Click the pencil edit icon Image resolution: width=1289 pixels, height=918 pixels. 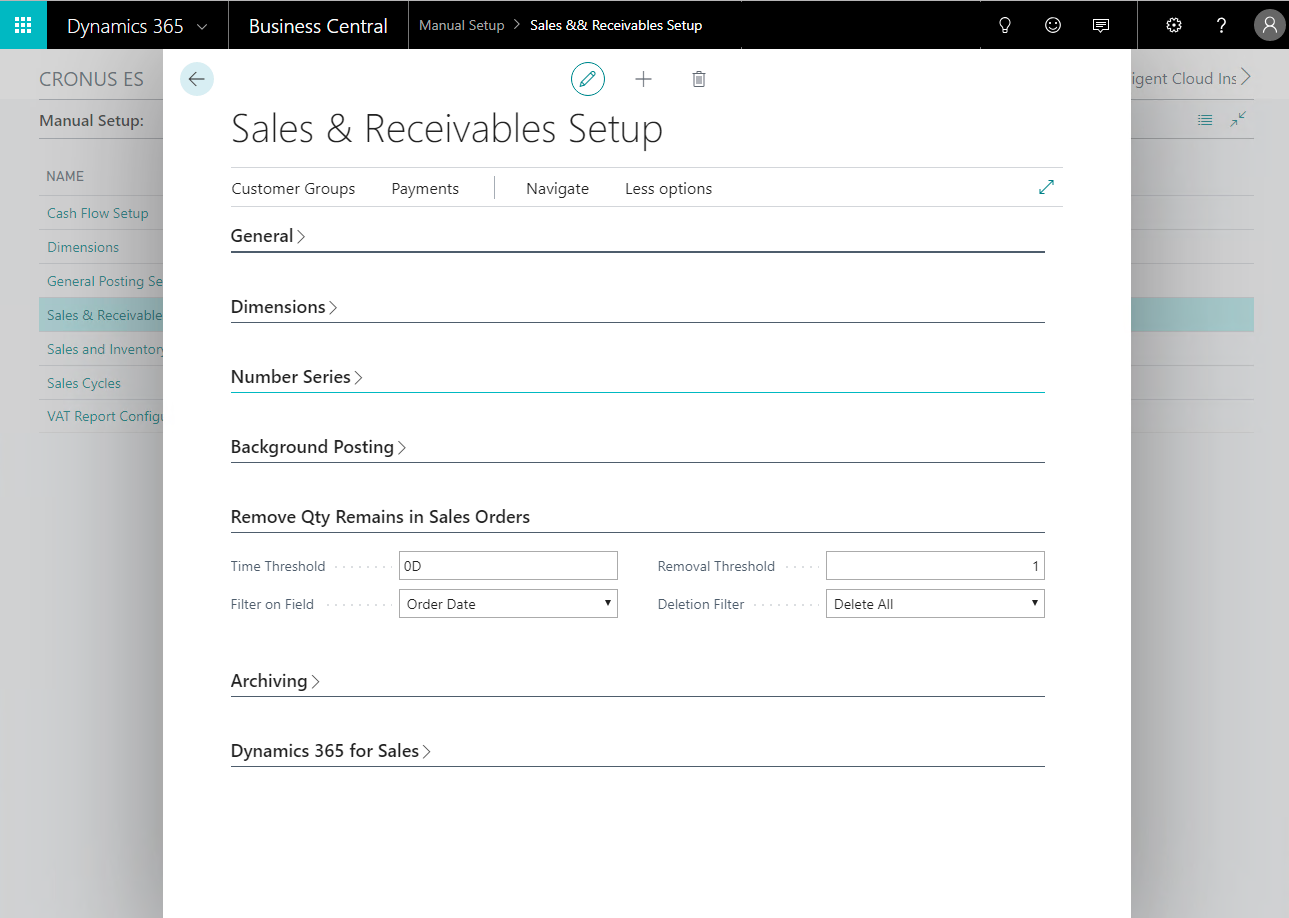tap(588, 79)
